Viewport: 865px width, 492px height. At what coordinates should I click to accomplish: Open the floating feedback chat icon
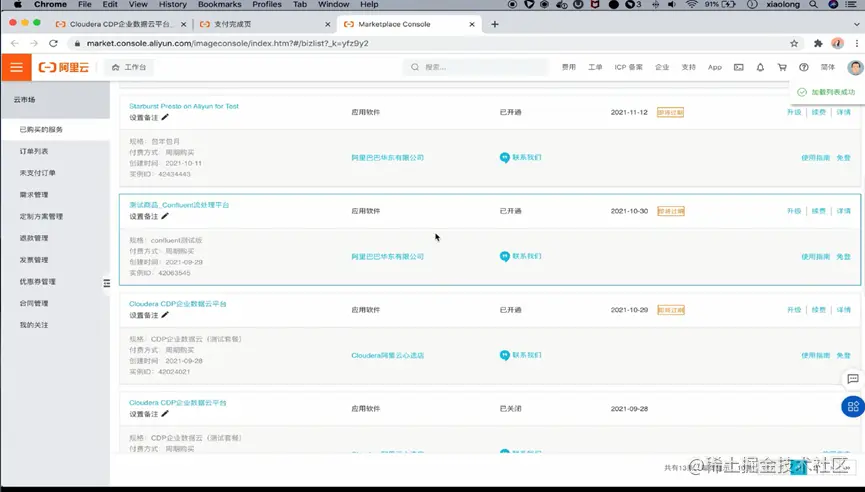[x=853, y=379]
